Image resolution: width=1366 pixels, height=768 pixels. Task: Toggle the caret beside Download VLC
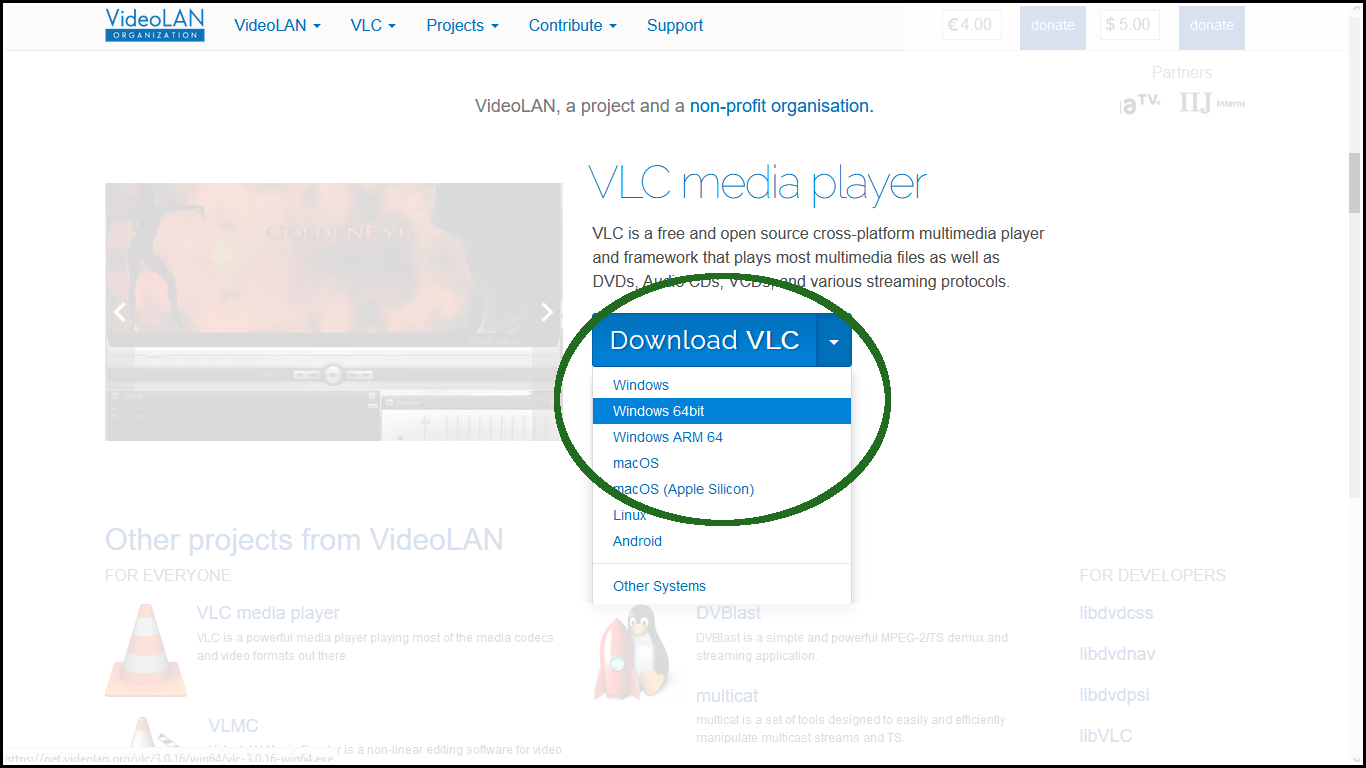click(834, 340)
